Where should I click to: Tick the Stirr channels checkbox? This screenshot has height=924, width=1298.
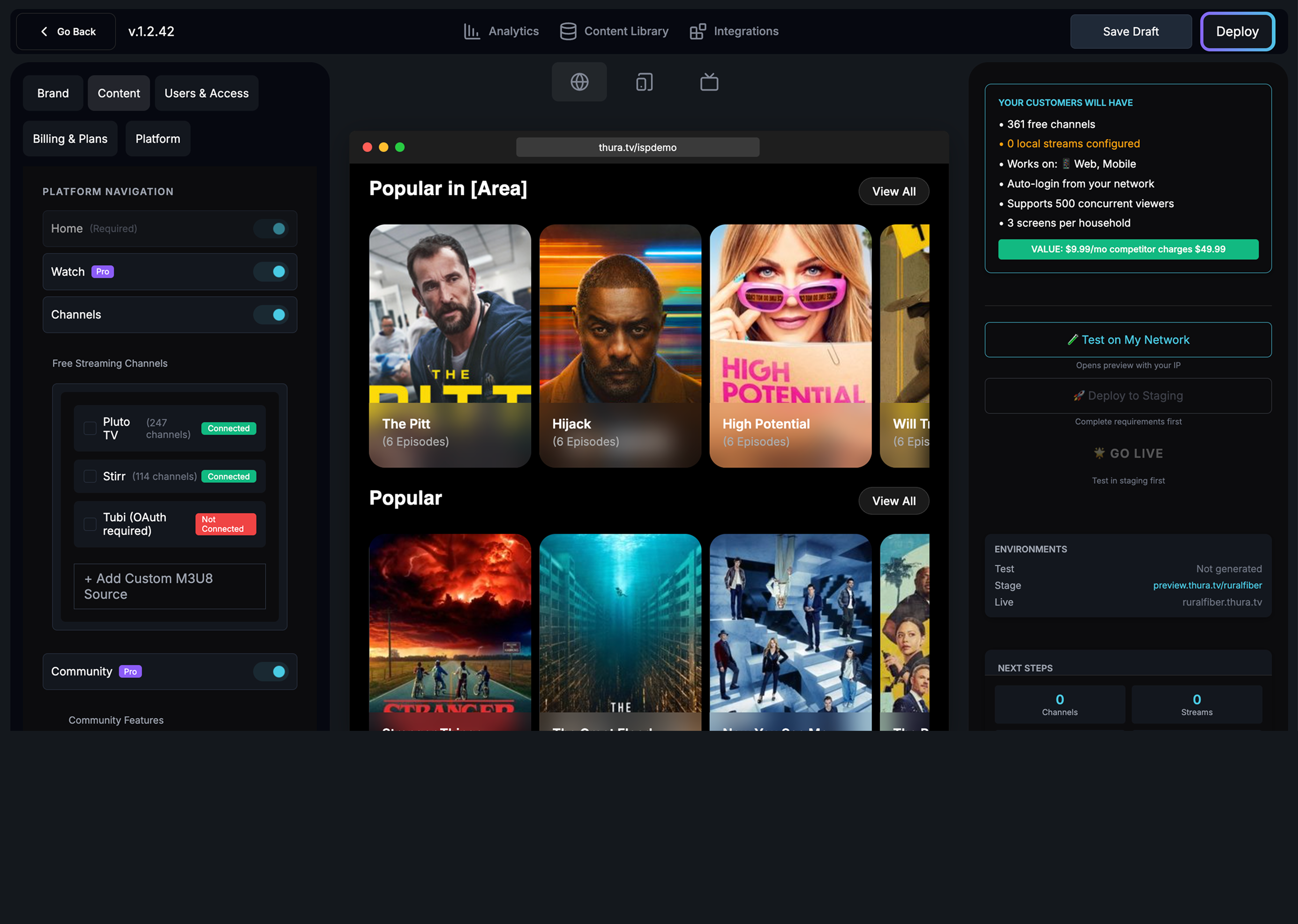(90, 476)
